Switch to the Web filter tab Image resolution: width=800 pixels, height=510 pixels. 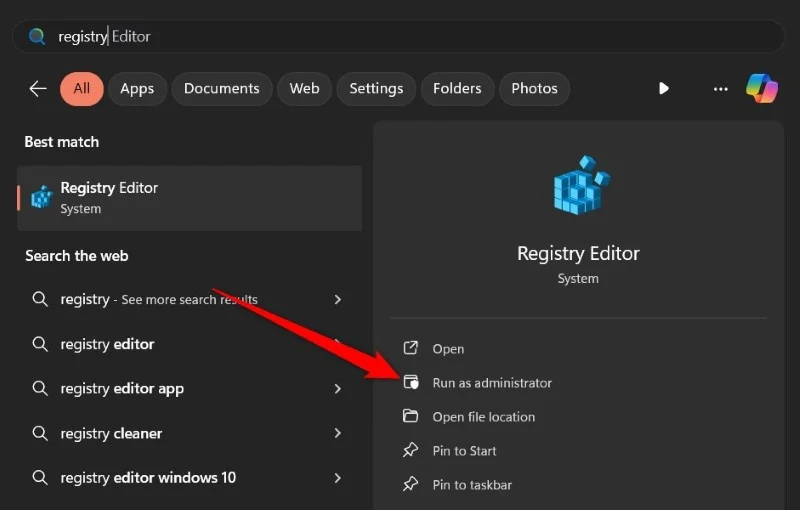(305, 89)
